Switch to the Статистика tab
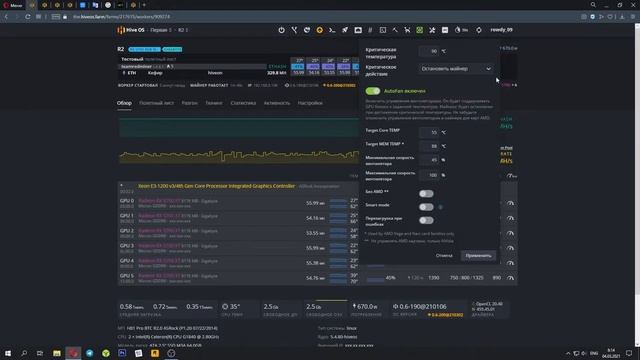 [x=243, y=103]
